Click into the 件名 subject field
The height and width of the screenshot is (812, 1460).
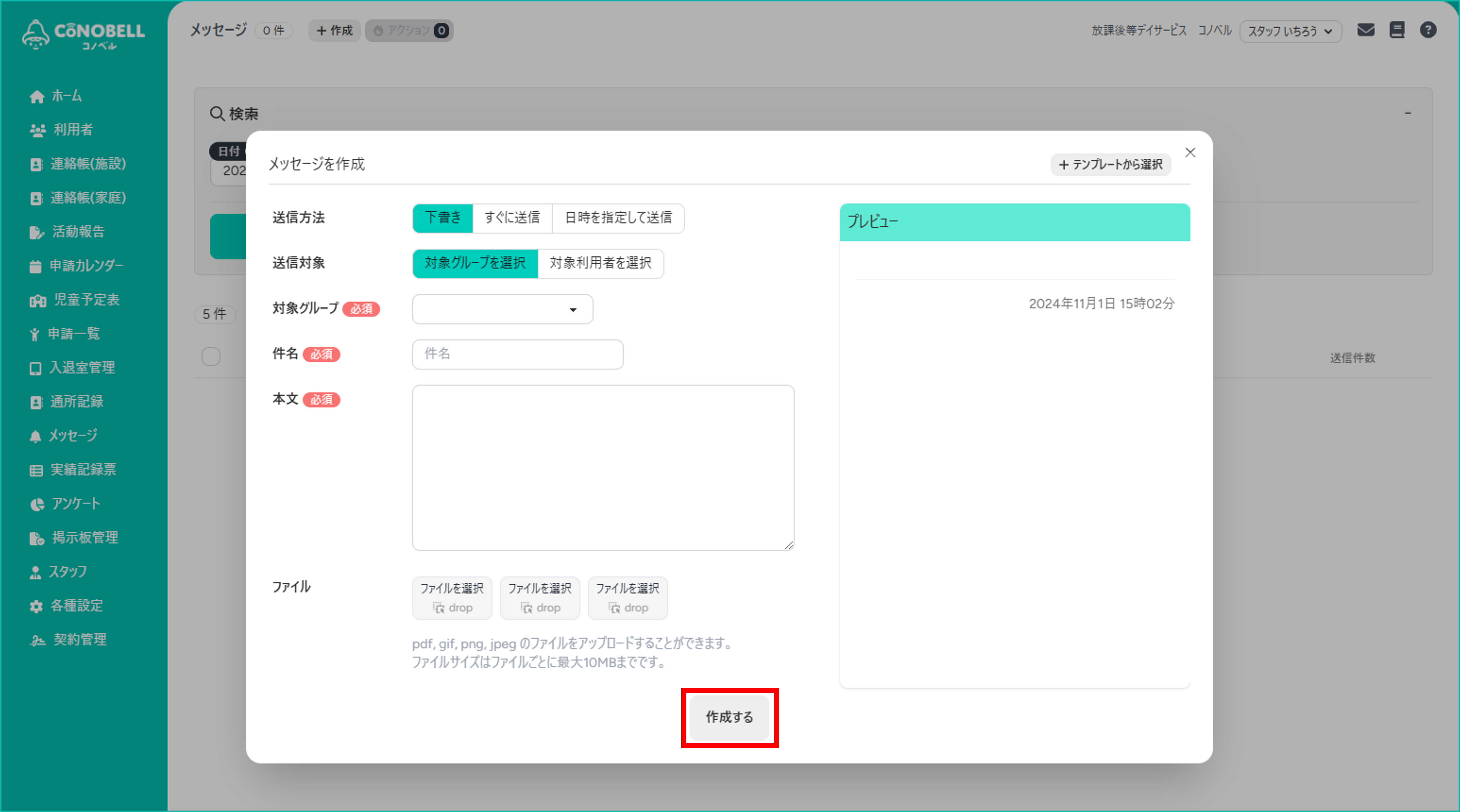pos(517,355)
